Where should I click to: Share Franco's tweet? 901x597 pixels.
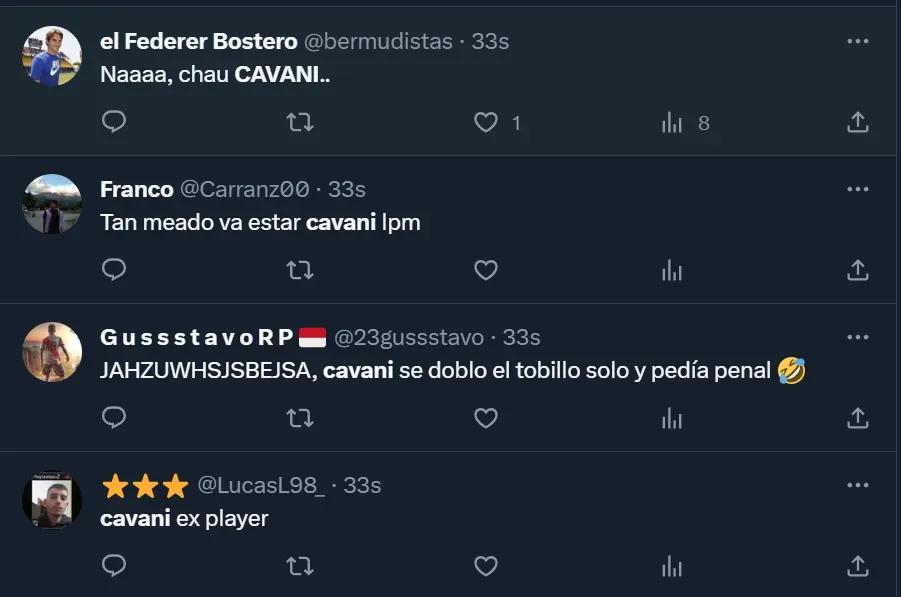click(857, 270)
